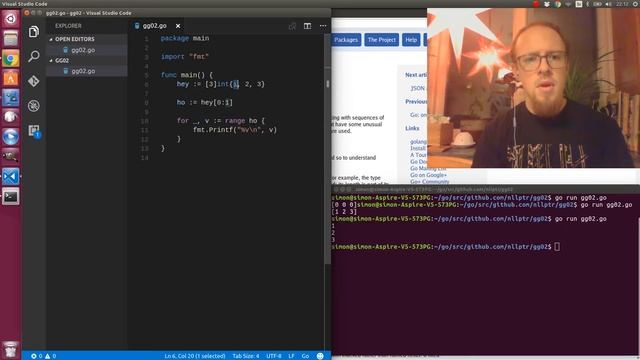This screenshot has width=640, height=360.
Task: Click the terminal output line '[1 2 3]'
Action: pos(344,212)
